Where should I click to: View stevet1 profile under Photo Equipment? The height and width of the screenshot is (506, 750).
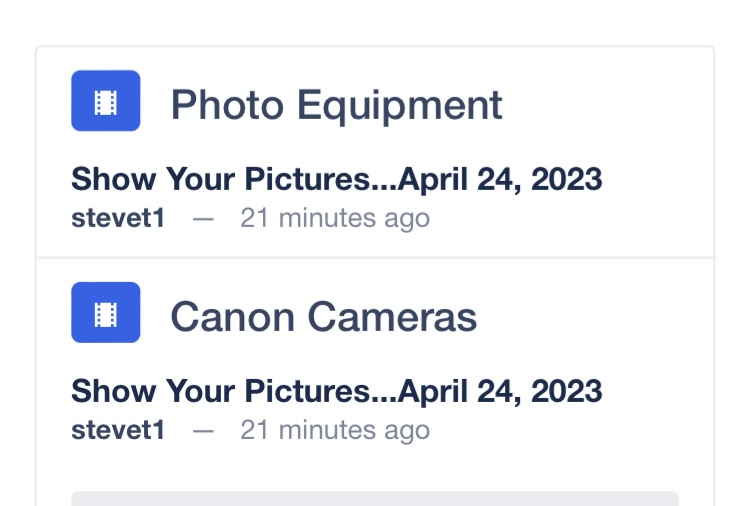pos(118,219)
